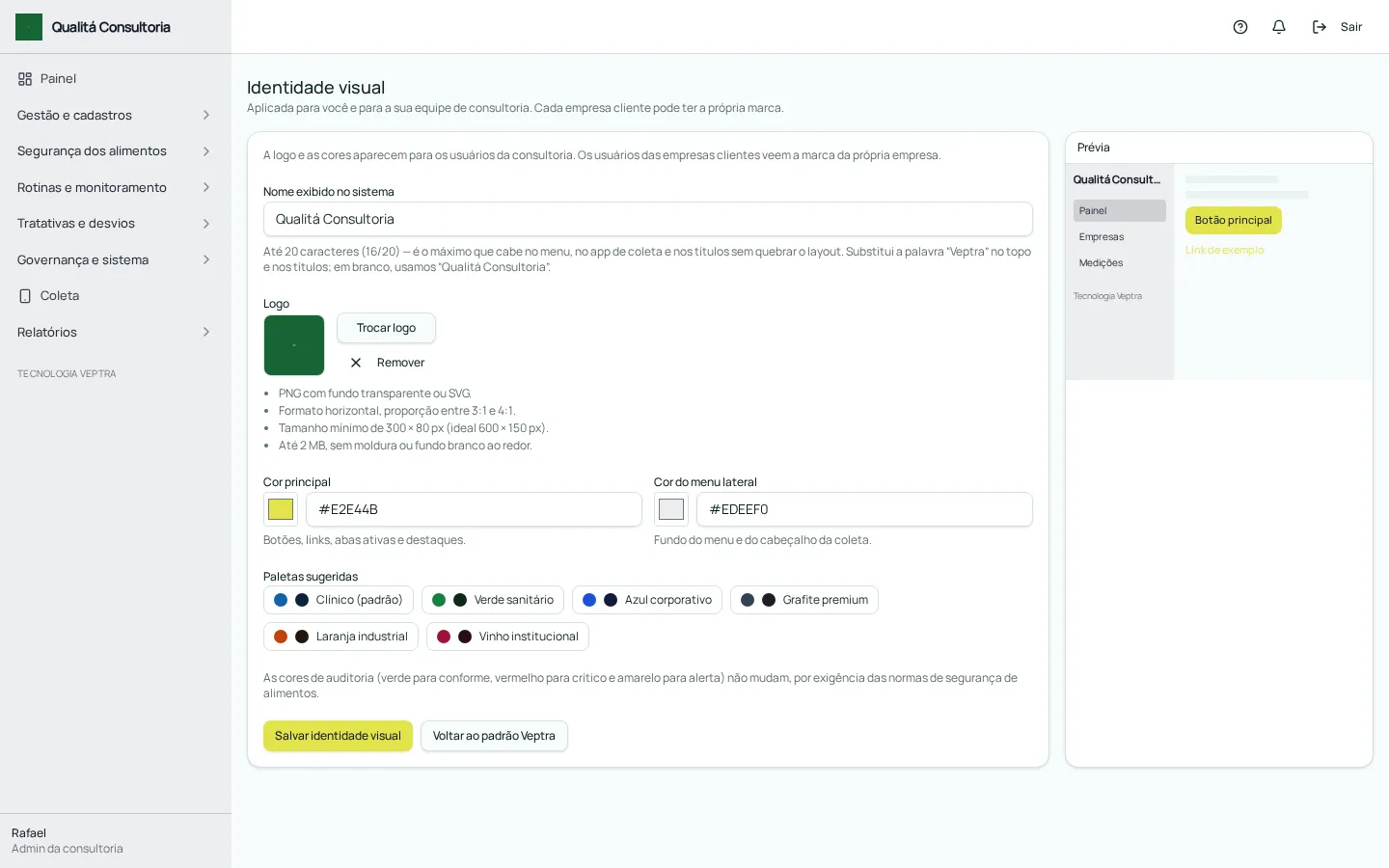Select the Azul corporativo palette
The image size is (1389, 868).
pyautogui.click(x=647, y=600)
